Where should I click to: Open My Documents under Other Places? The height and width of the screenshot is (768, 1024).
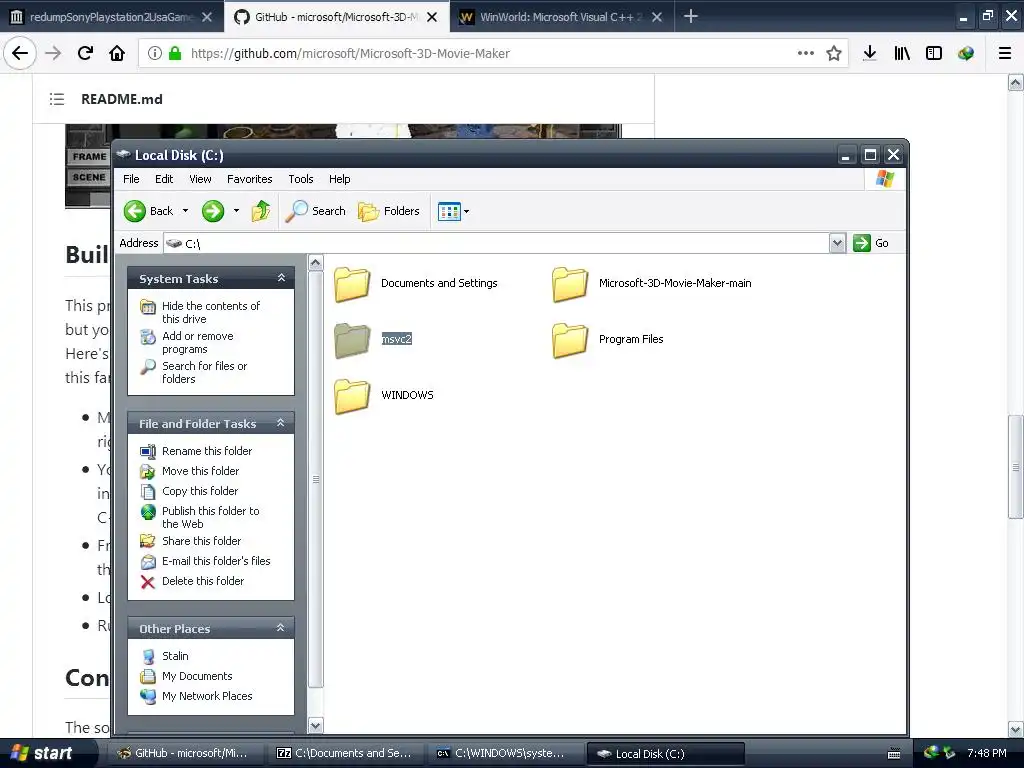(197, 676)
